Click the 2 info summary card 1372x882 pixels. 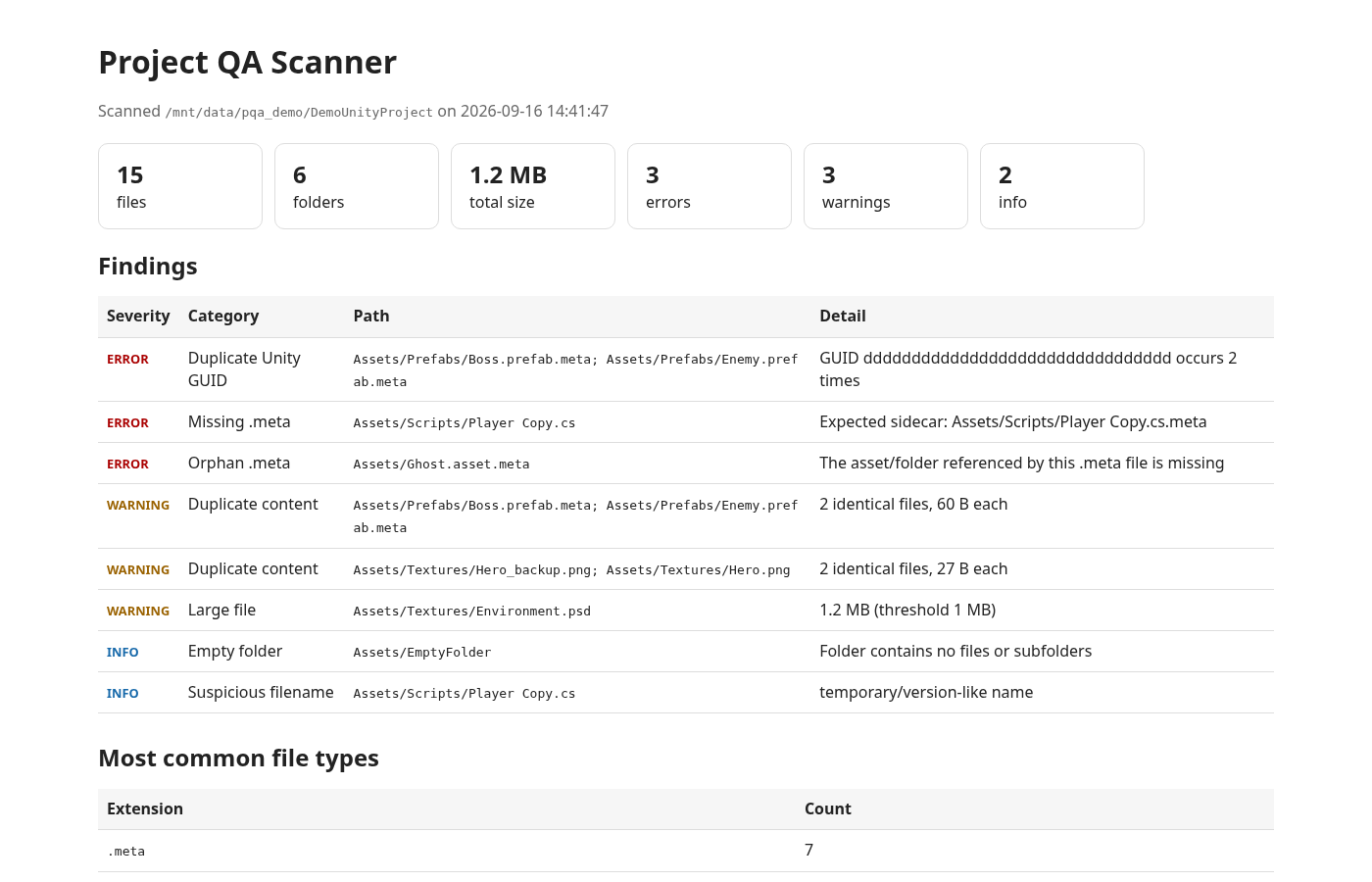(1062, 186)
